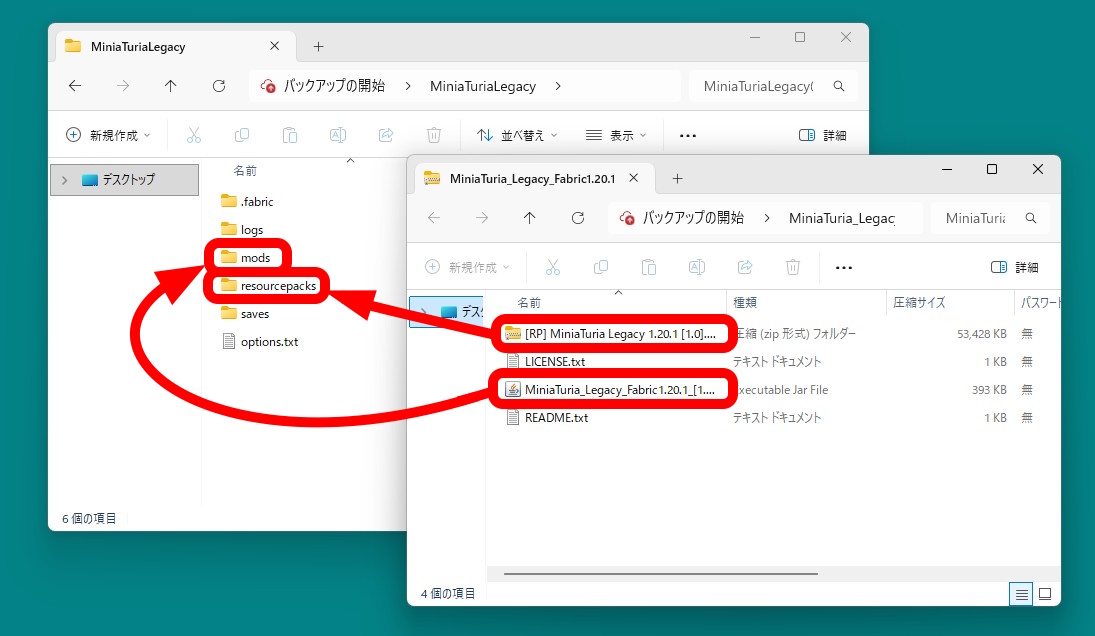Open the 新規作成 new item menu
Image resolution: width=1095 pixels, height=636 pixels.
108,135
